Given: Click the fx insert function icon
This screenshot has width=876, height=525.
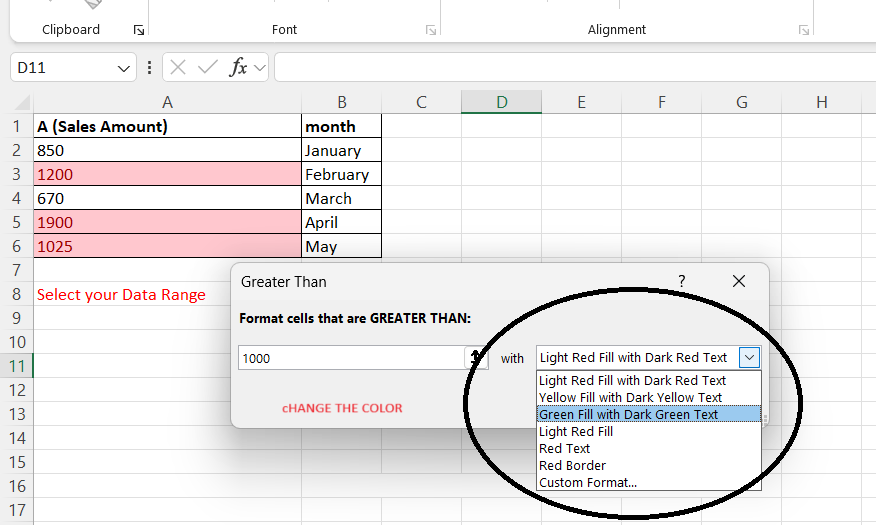Looking at the screenshot, I should point(239,67).
